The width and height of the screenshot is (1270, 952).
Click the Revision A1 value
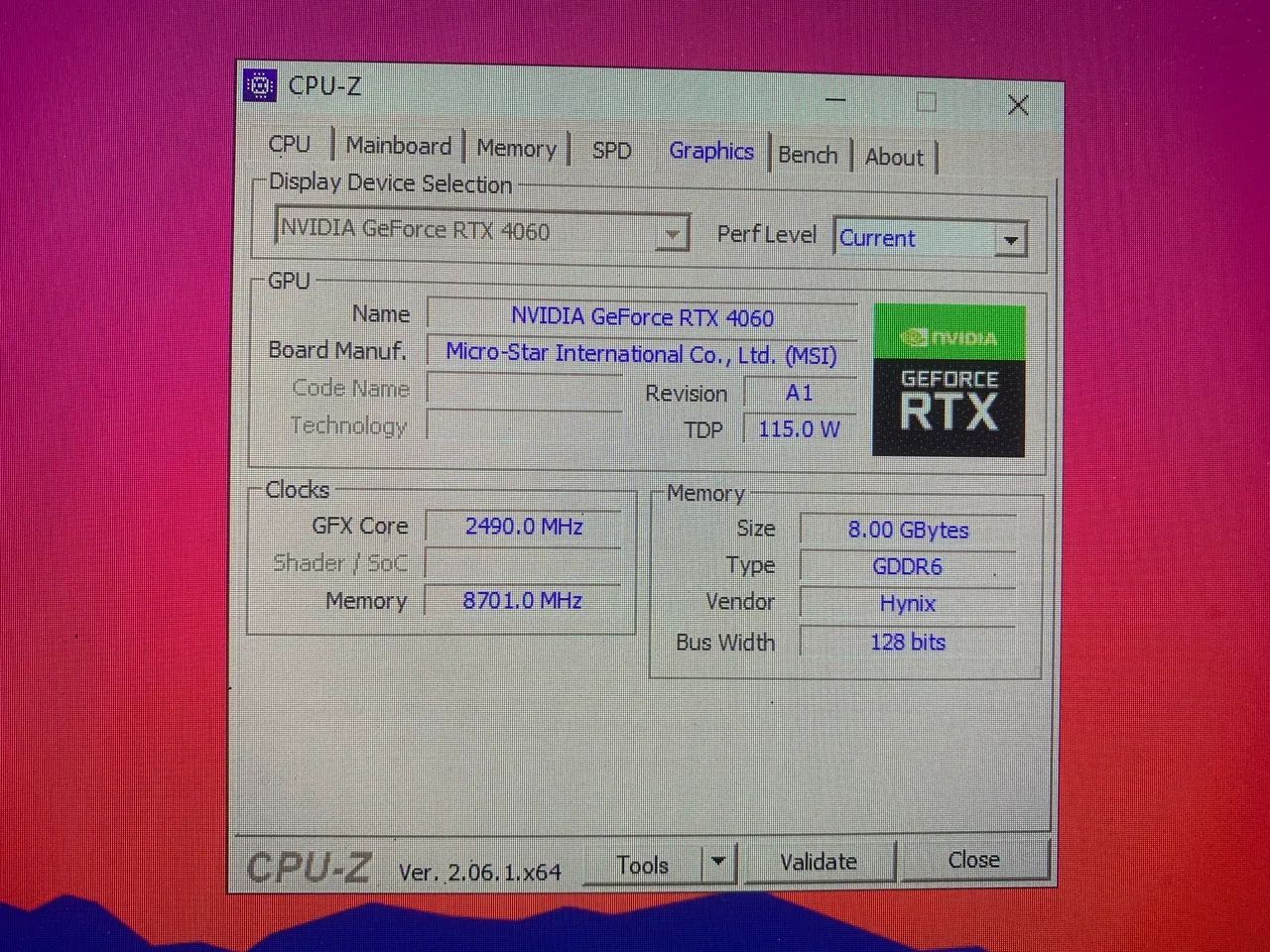point(800,393)
